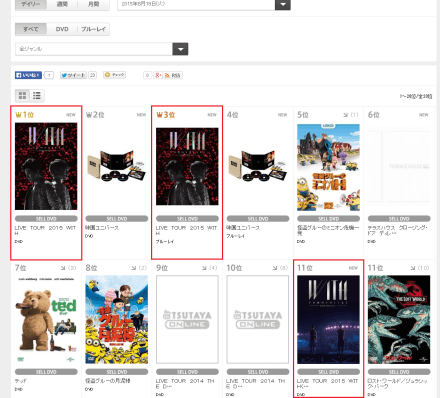Click the 1~20位 pagination text
The image size is (440, 398).
pos(416,96)
